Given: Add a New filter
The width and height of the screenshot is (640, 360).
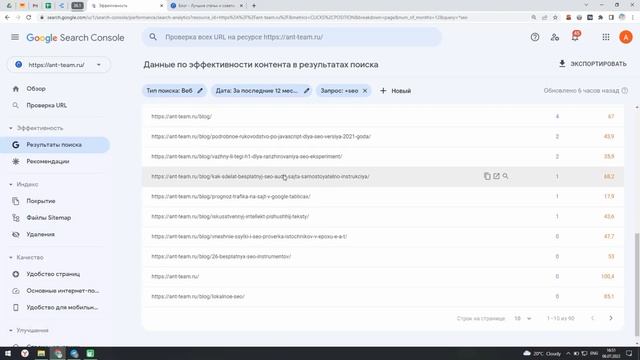Looking at the screenshot, I should point(395,91).
